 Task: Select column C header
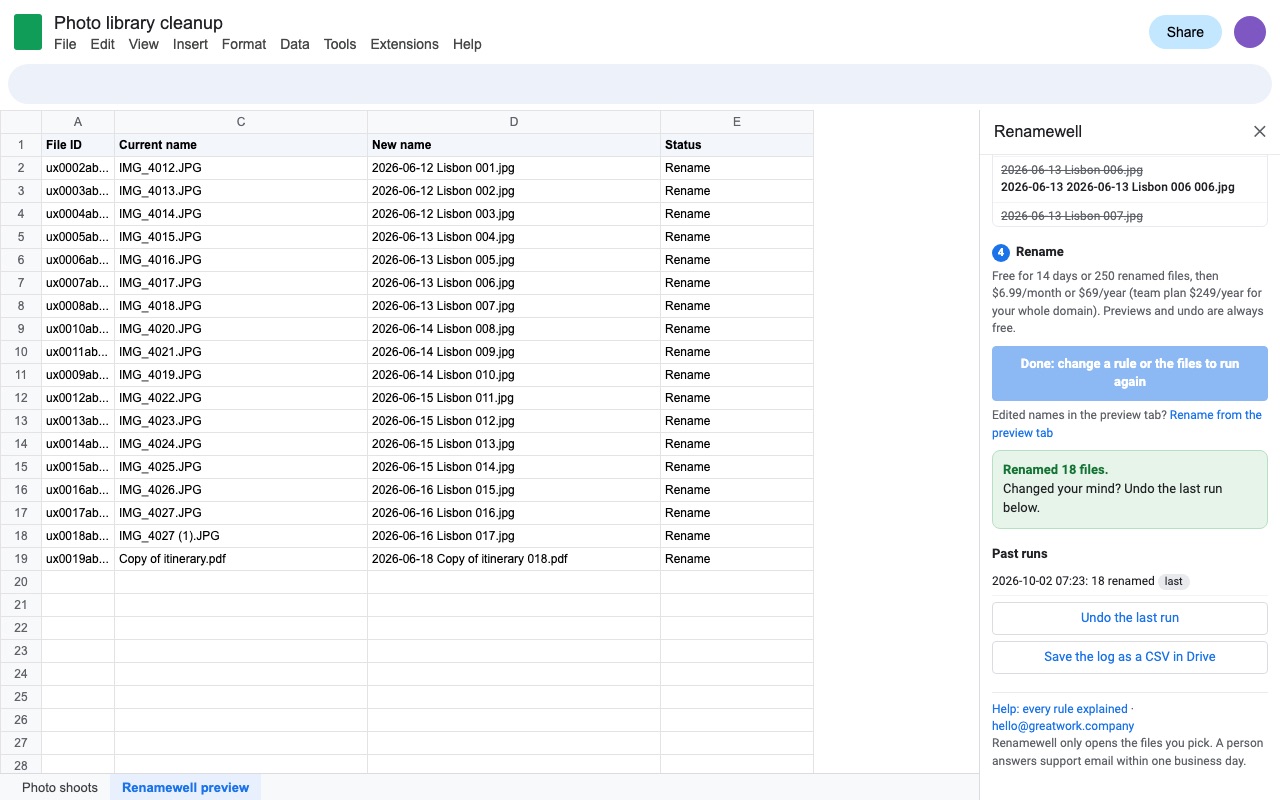241,122
